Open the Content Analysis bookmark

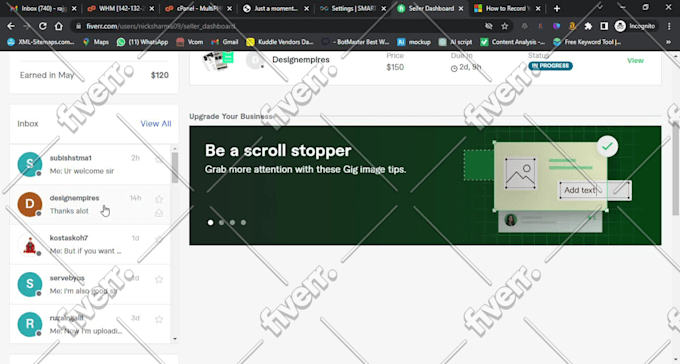click(x=513, y=42)
